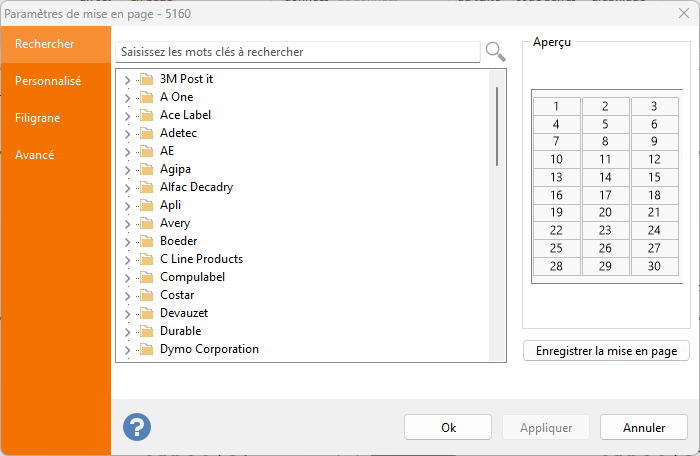This screenshot has width=700, height=456.
Task: Click the Dymo Corporation folder icon
Action: [x=146, y=349]
